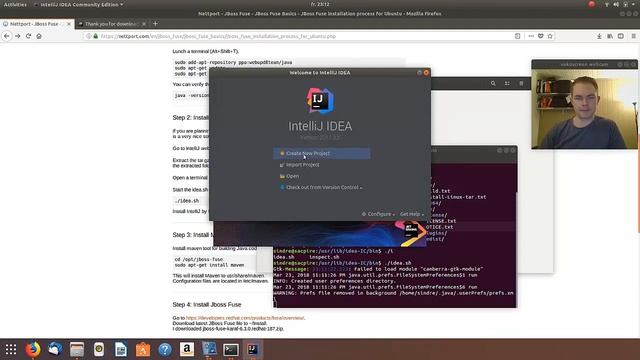Open network status in top bar

click(x=607, y=4)
